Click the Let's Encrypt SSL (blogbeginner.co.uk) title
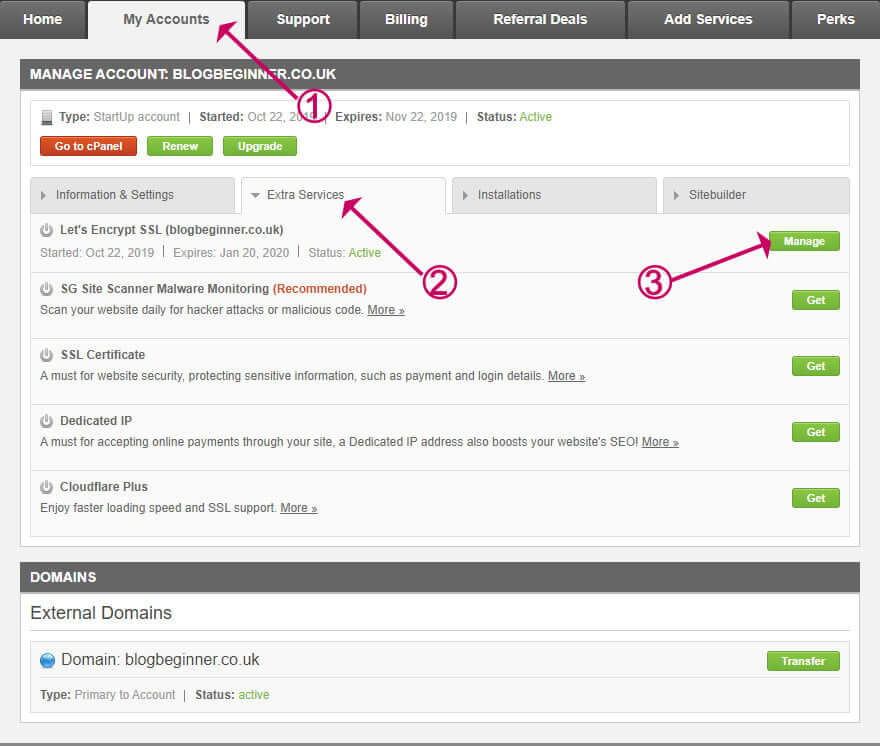 coord(172,230)
